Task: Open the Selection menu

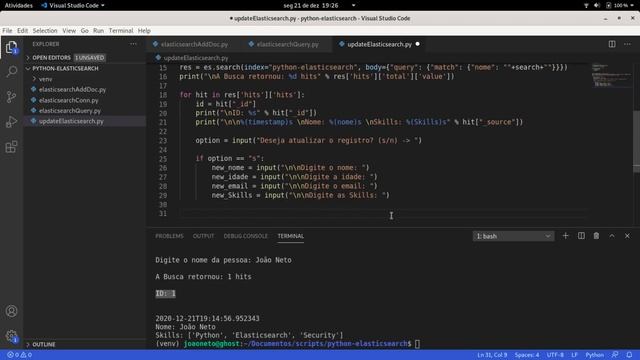Action: 45,31
